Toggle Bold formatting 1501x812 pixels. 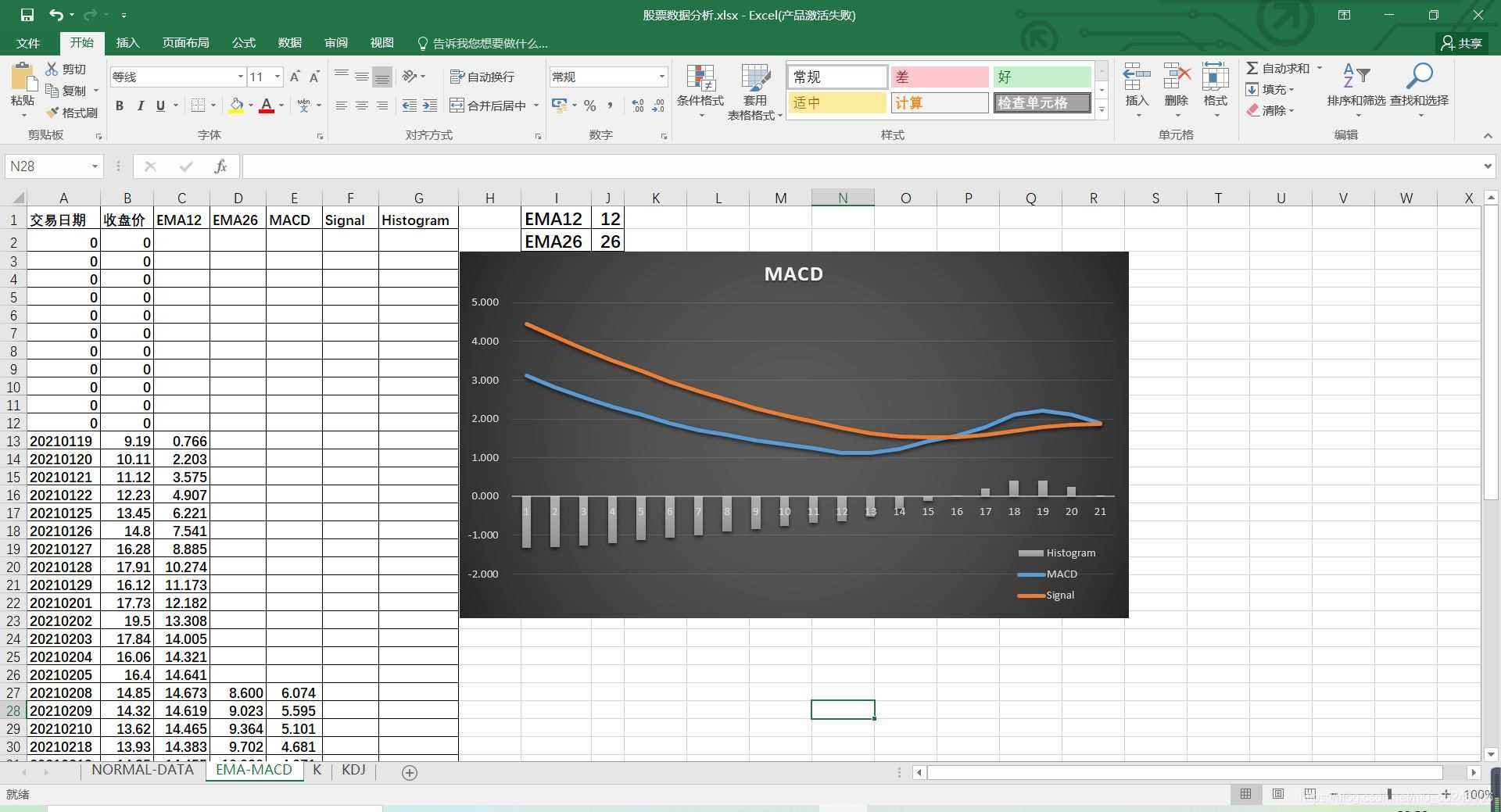120,106
